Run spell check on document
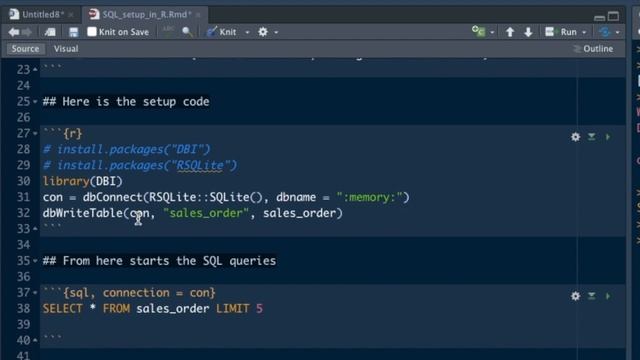This screenshot has height=360, width=640. pyautogui.click(x=168, y=31)
